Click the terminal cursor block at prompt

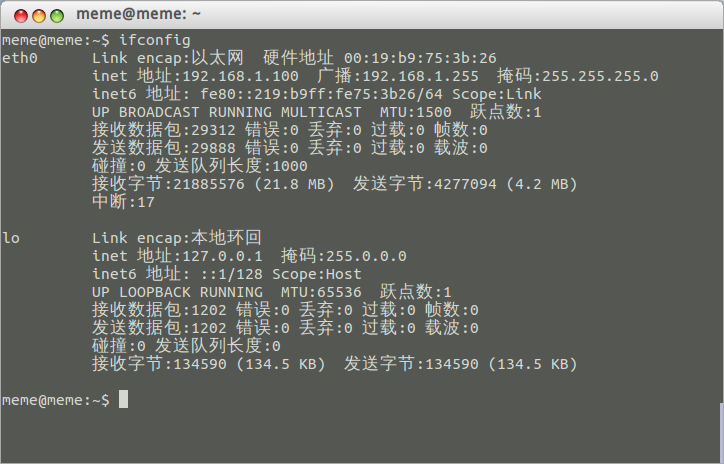point(123,399)
